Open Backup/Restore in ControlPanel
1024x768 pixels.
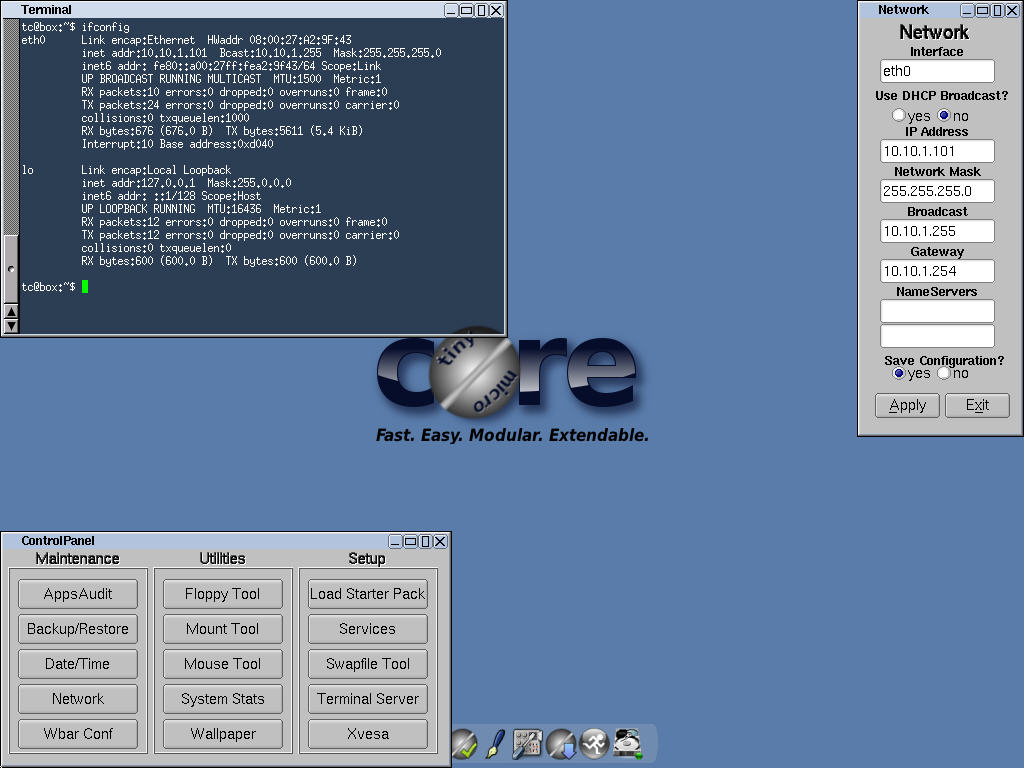(78, 629)
